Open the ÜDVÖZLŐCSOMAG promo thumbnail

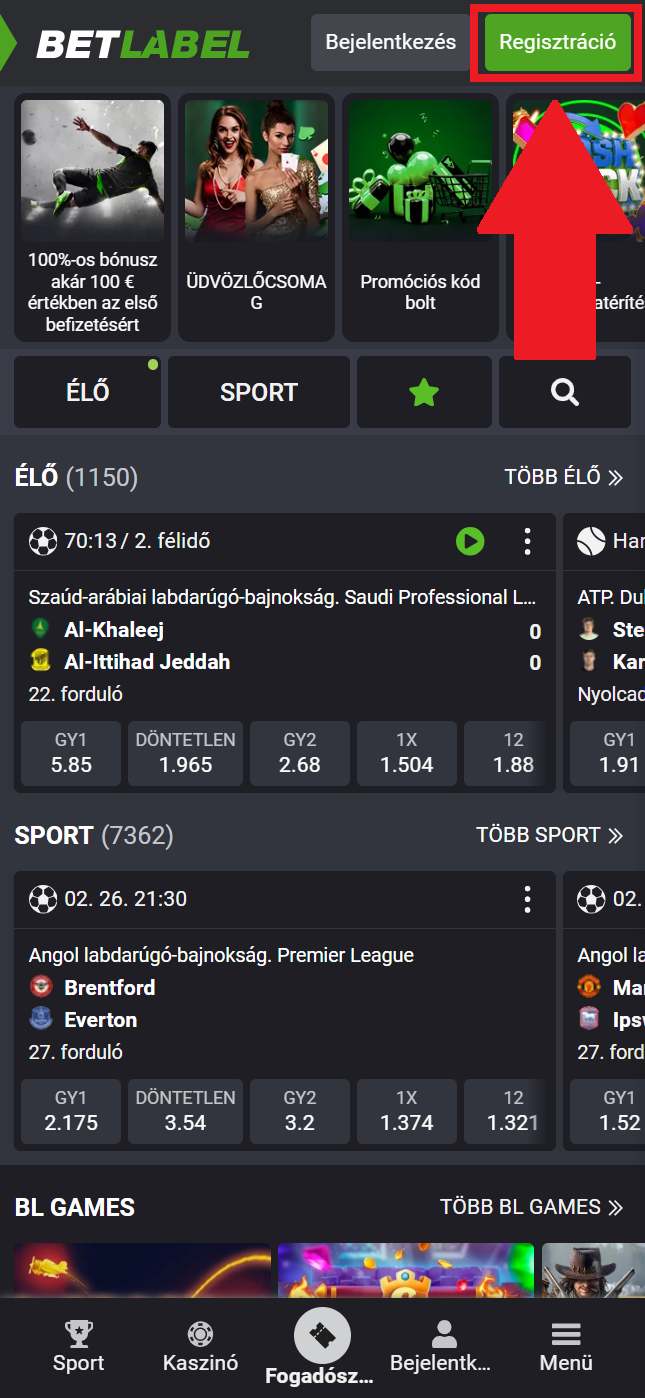point(256,220)
